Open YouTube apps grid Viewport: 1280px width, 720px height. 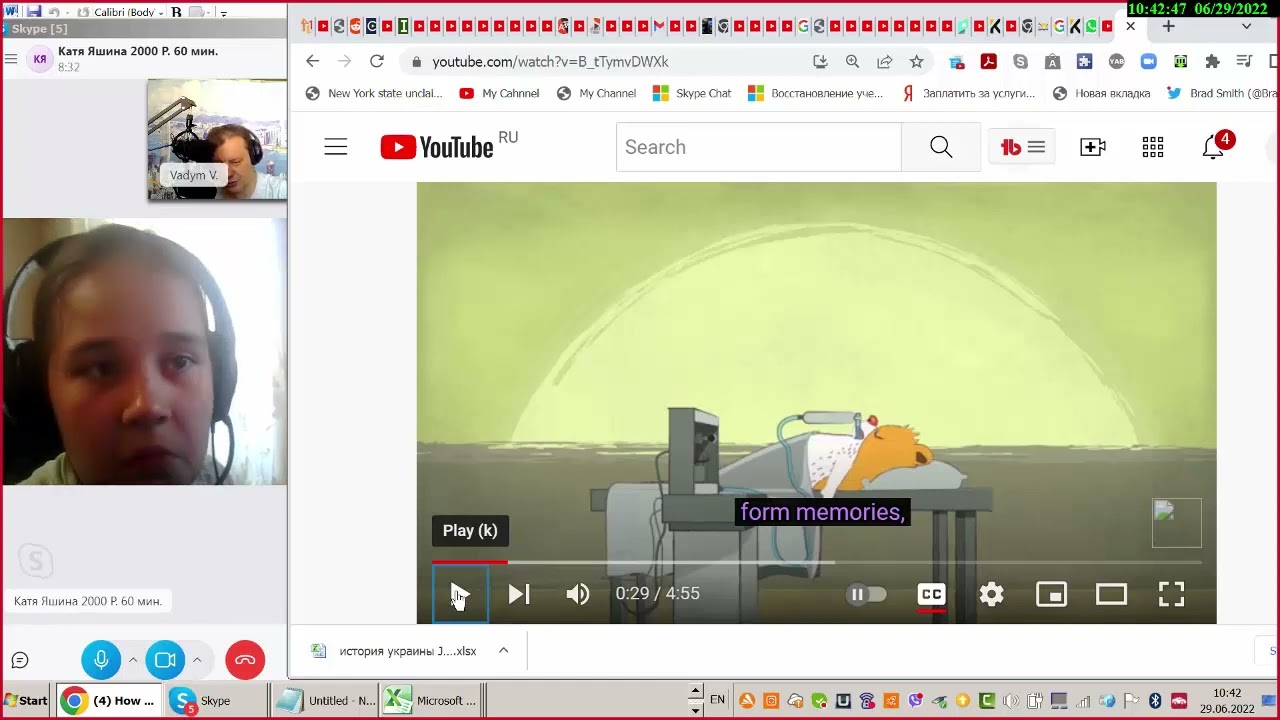[1153, 147]
